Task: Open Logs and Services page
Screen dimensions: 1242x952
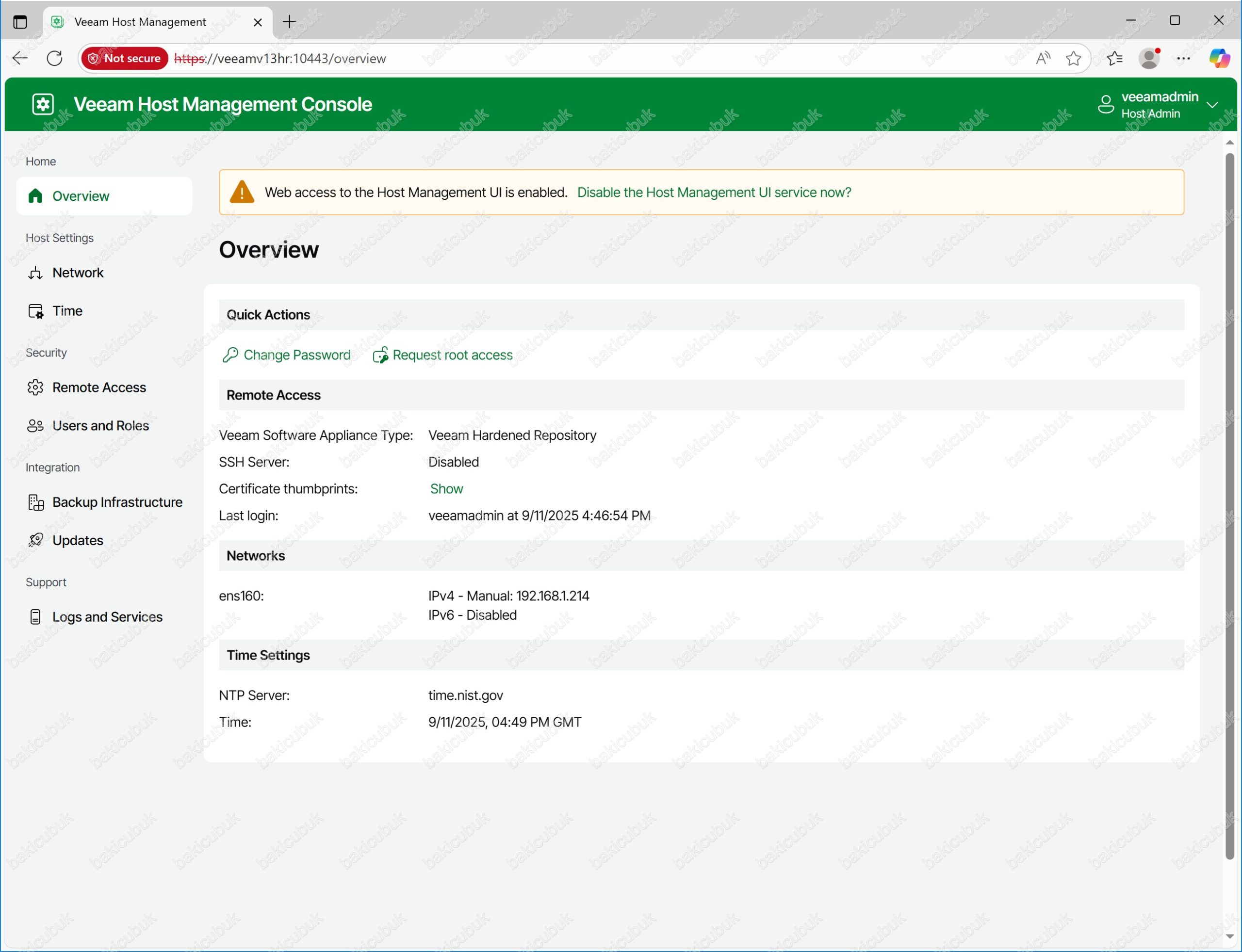Action: [x=107, y=617]
